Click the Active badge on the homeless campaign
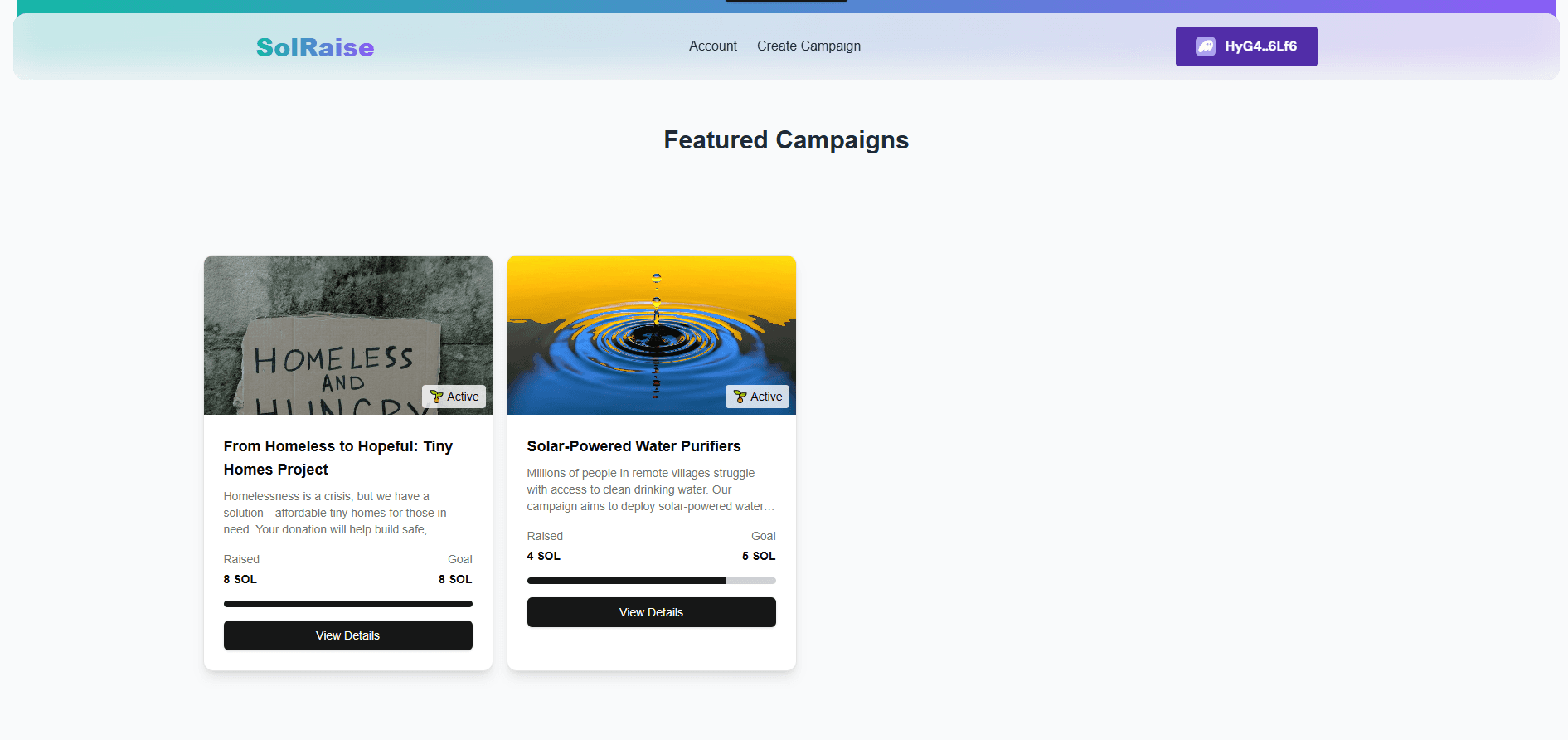The image size is (1568, 740). 454,397
